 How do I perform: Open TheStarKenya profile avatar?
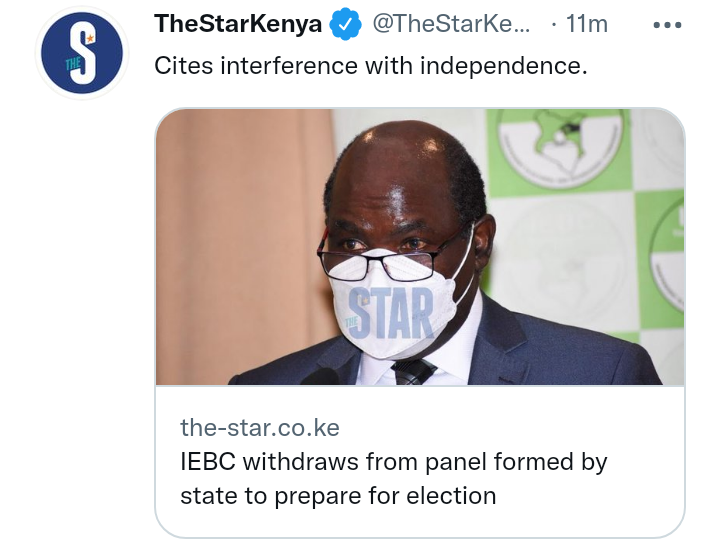tap(82, 53)
